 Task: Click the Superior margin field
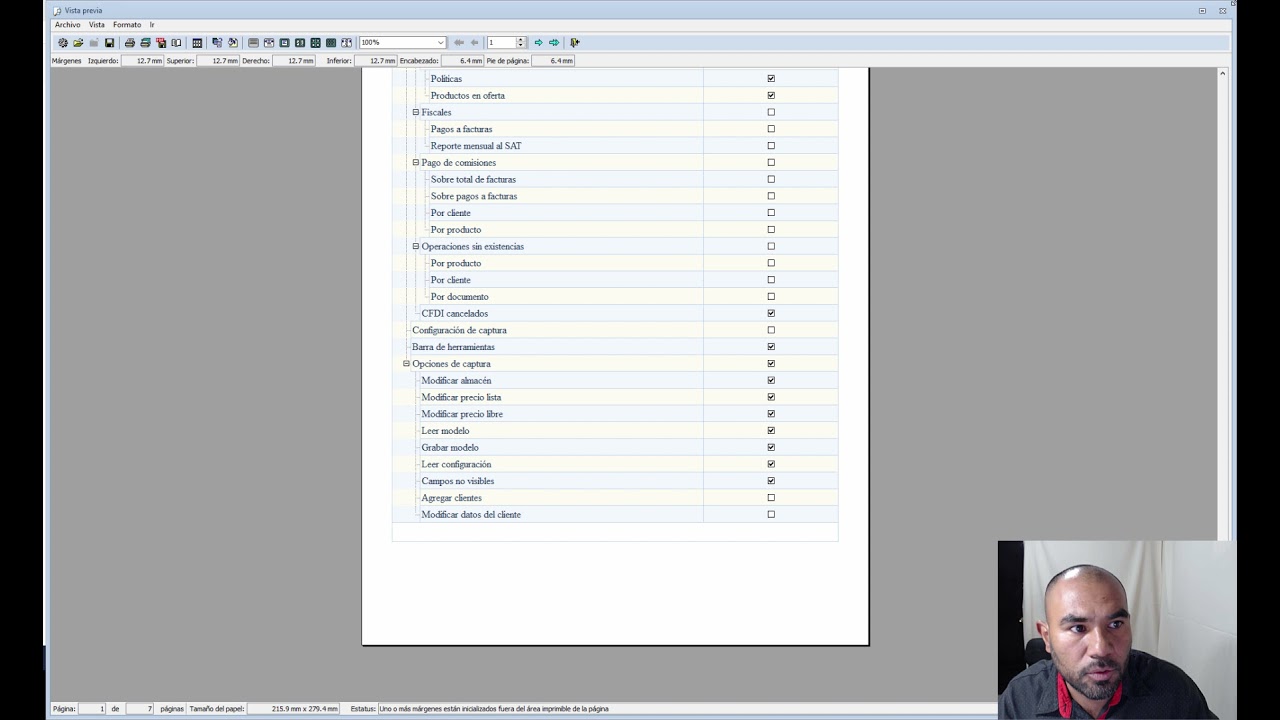tap(218, 61)
